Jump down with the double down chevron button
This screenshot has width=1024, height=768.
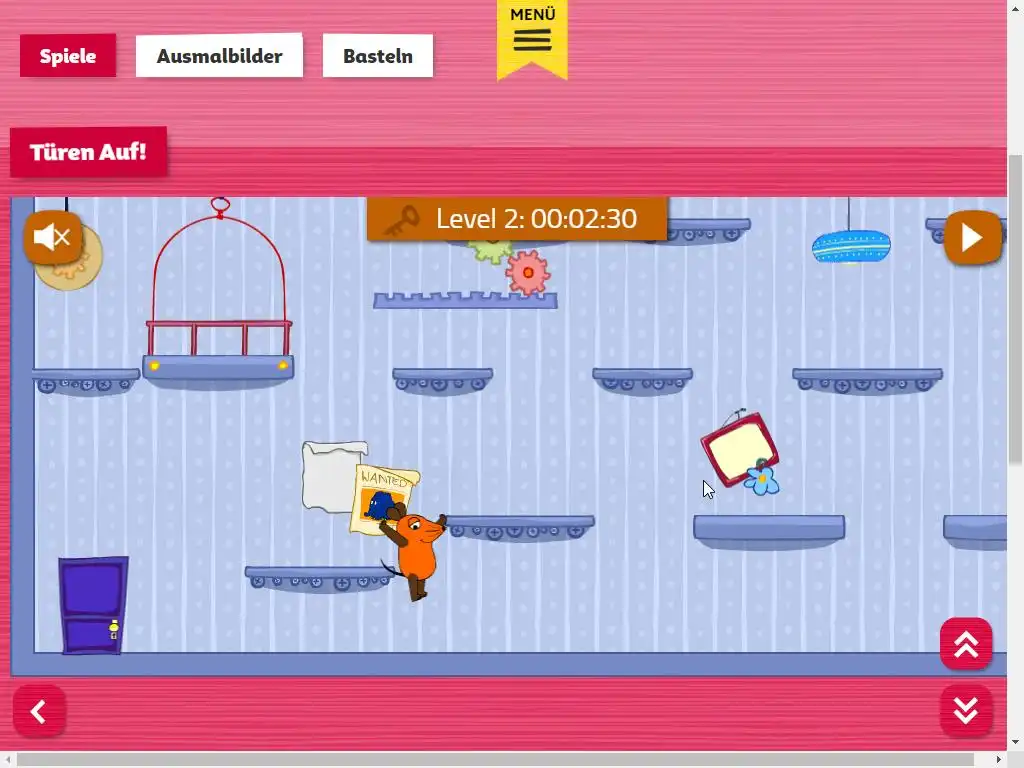point(966,711)
